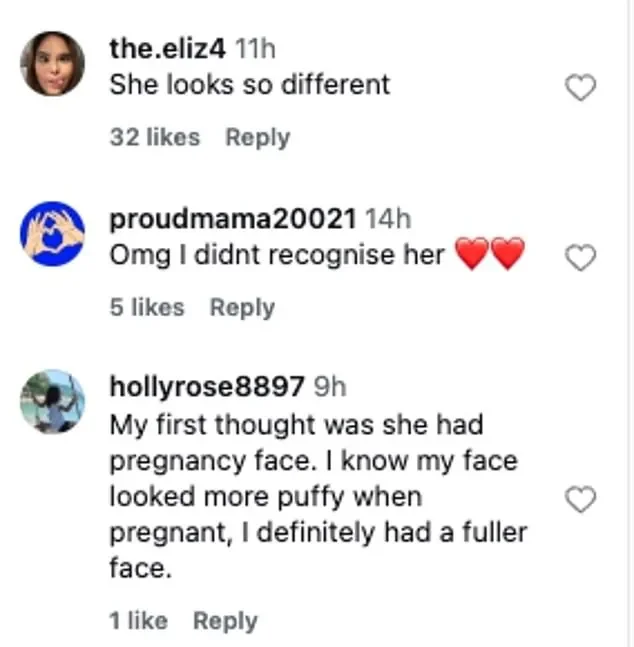This screenshot has height=647, width=634.
Task: Click the 14h timestamp
Action: point(388,219)
